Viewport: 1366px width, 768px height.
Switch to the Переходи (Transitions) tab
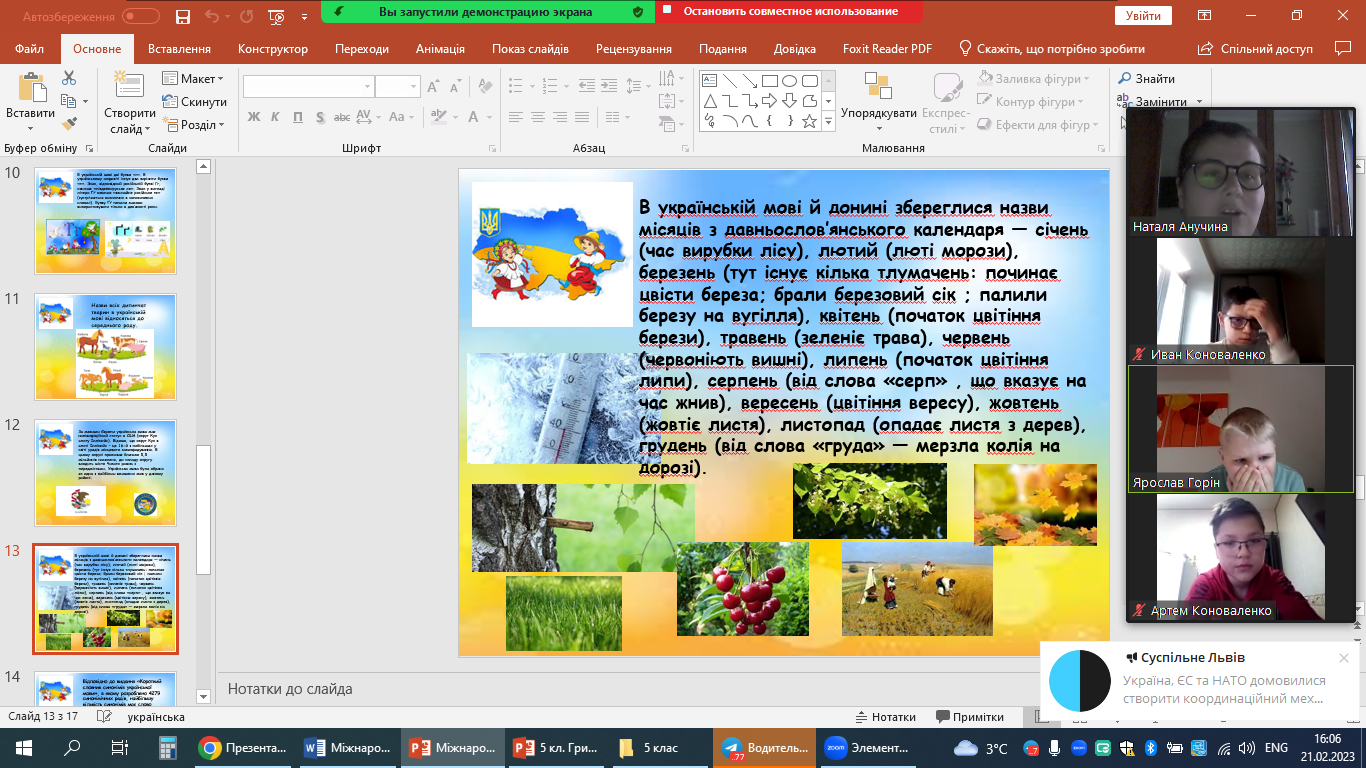(x=362, y=49)
